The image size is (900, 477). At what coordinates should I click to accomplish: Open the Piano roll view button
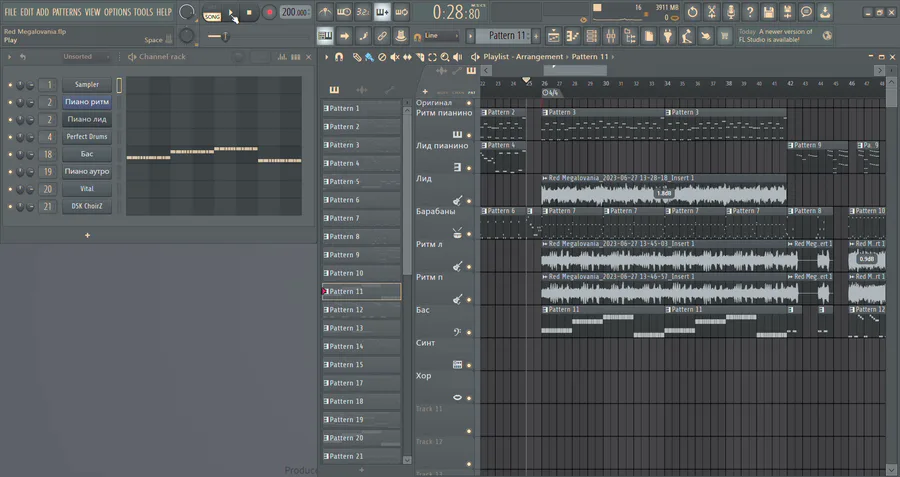(x=573, y=36)
